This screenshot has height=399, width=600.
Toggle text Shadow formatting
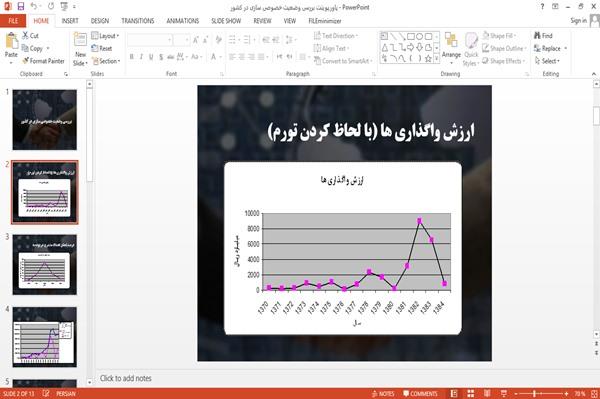161,57
